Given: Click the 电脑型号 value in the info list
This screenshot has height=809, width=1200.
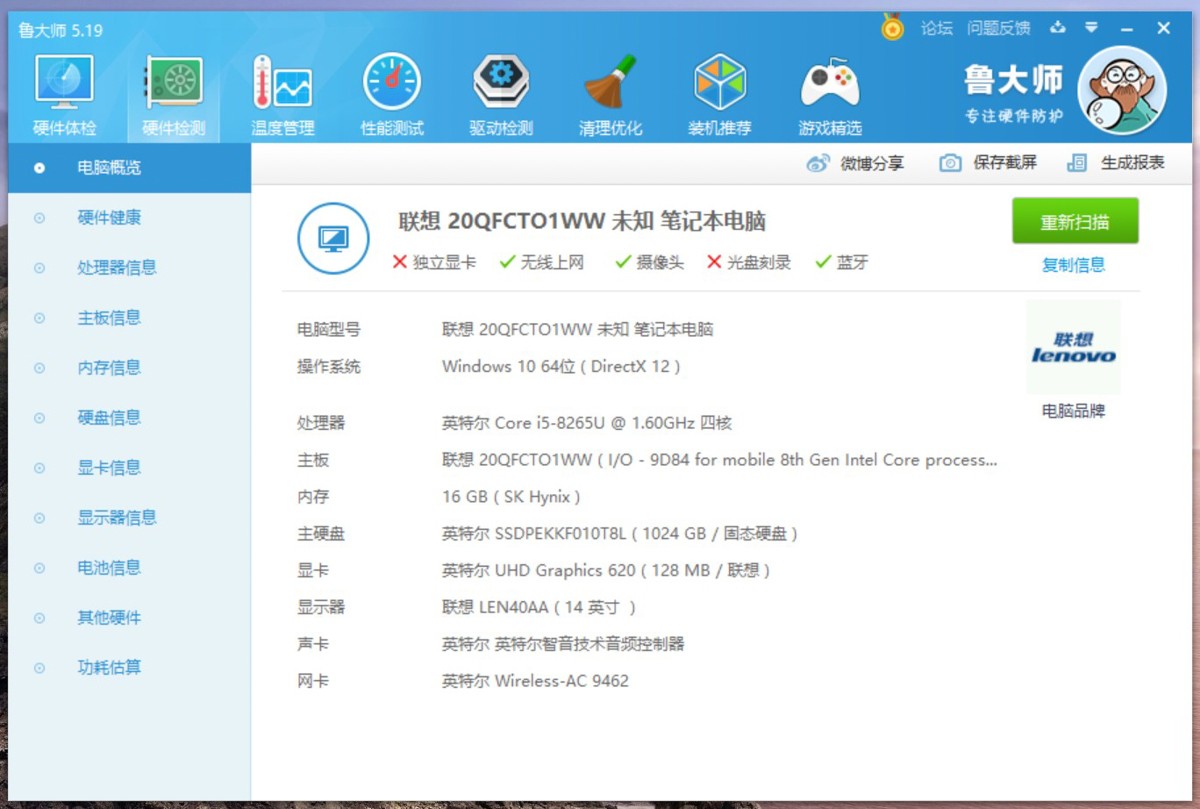Looking at the screenshot, I should click(x=578, y=329).
